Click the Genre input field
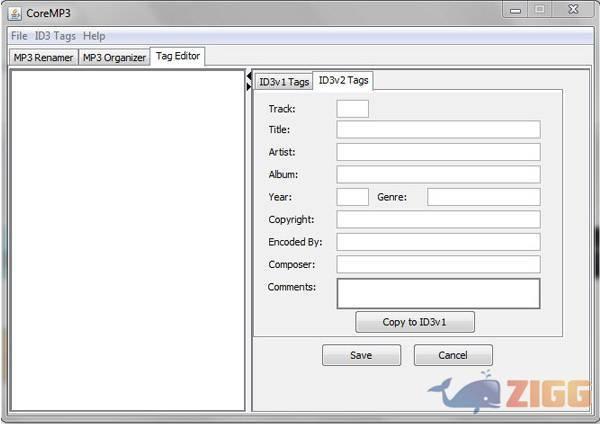 pos(484,197)
